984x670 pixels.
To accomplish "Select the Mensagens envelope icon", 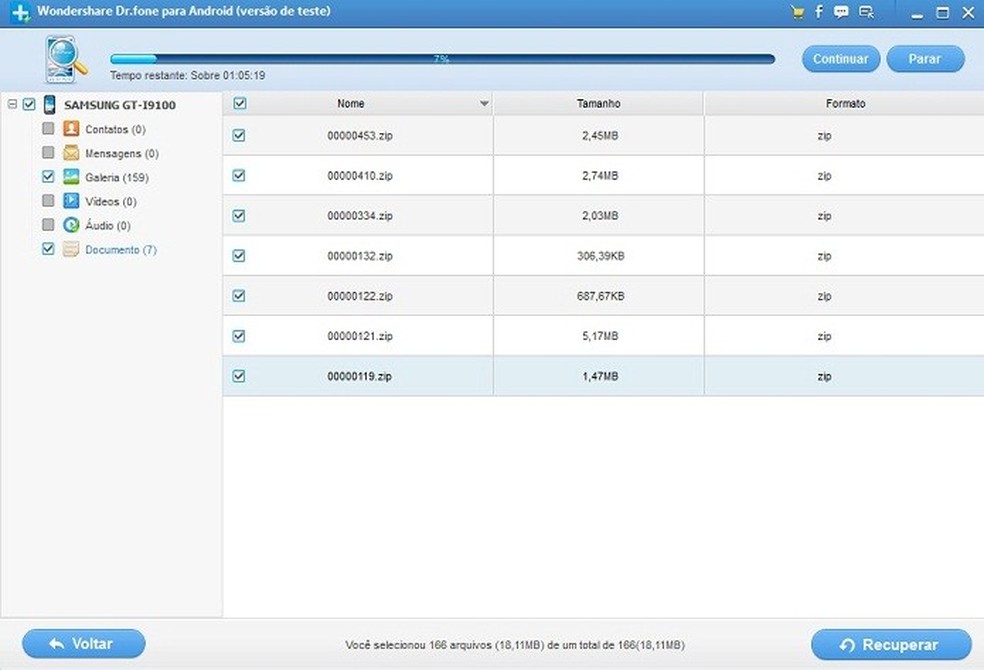I will click(x=71, y=153).
